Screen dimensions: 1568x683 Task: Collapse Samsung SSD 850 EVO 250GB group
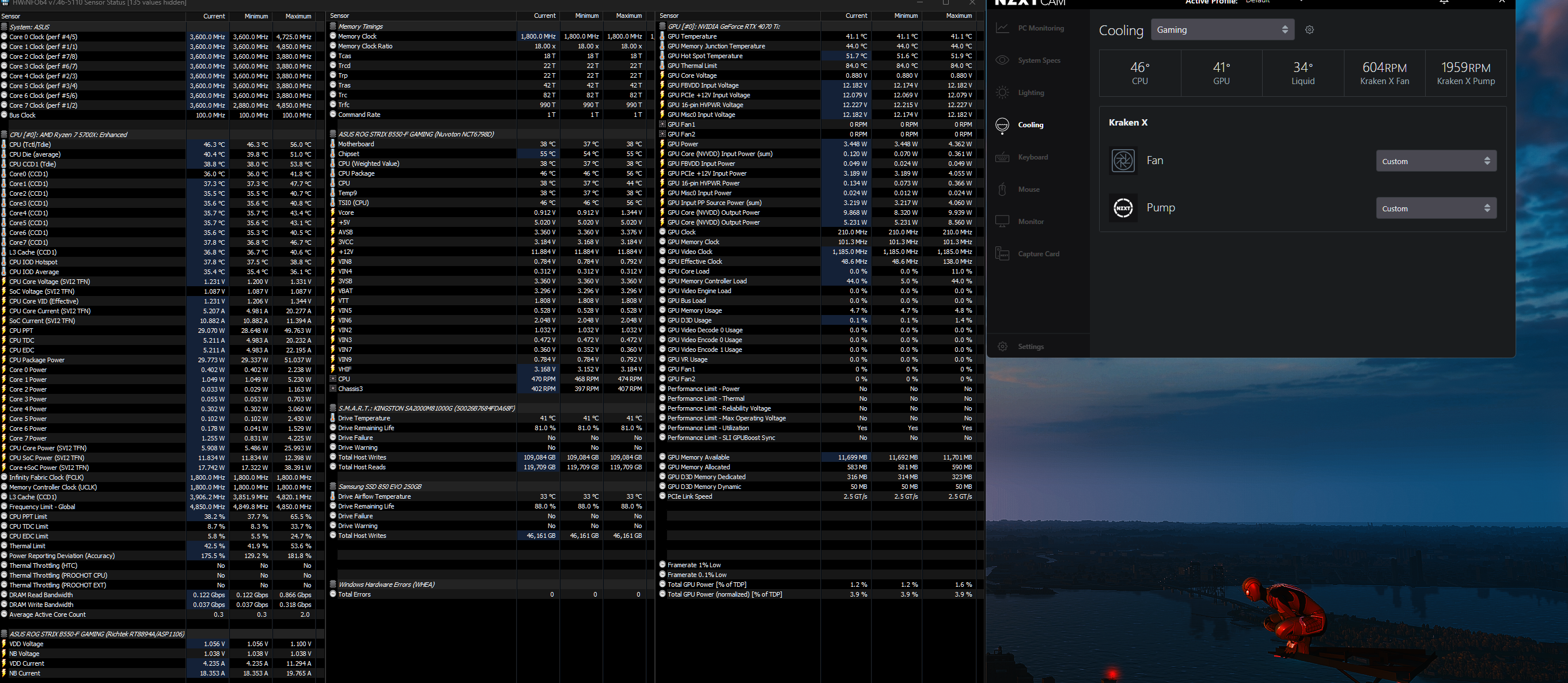[x=333, y=487]
